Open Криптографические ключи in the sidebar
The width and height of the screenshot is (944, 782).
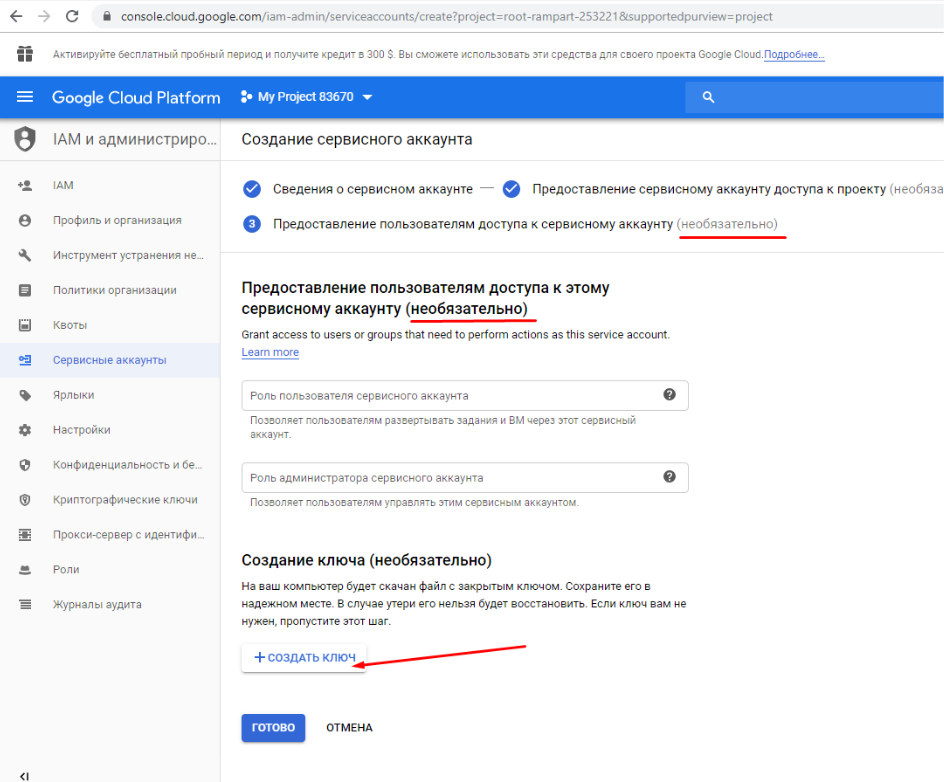110,500
